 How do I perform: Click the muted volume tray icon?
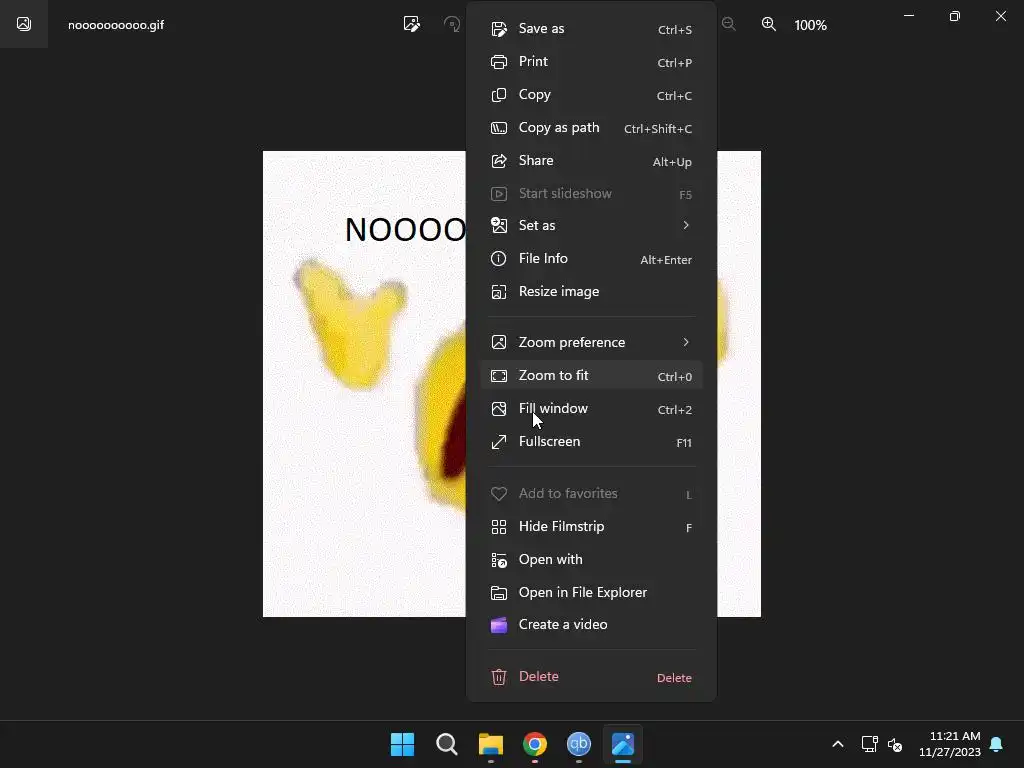coord(895,744)
